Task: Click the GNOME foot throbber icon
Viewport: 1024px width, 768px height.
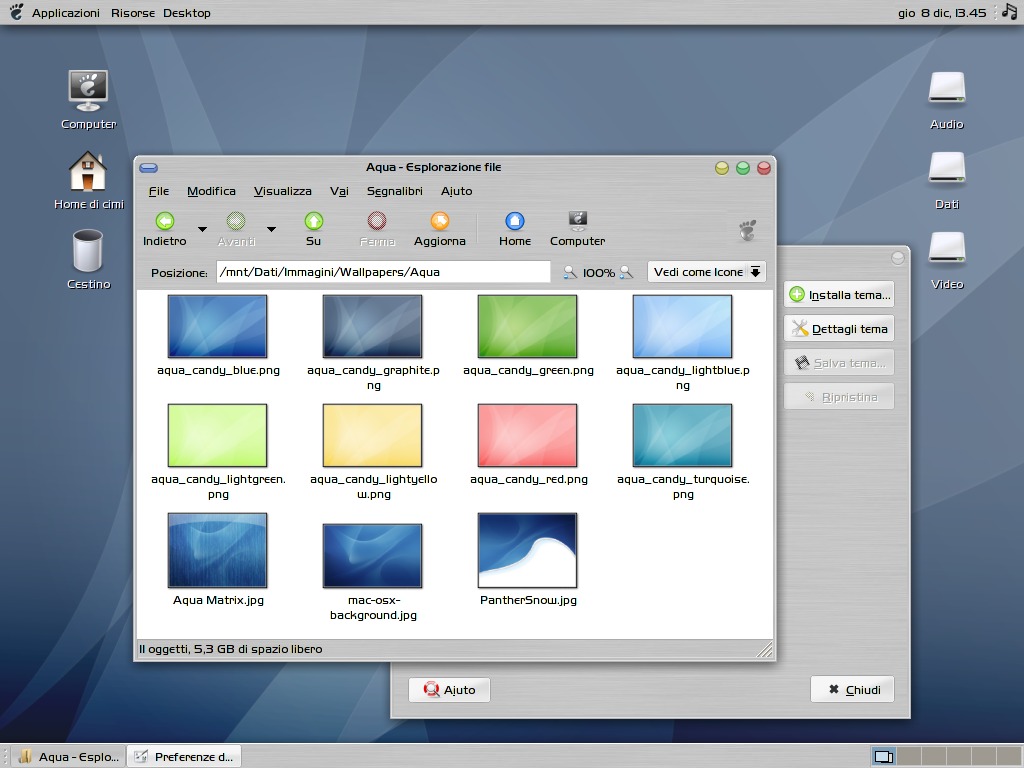Action: coord(747,230)
